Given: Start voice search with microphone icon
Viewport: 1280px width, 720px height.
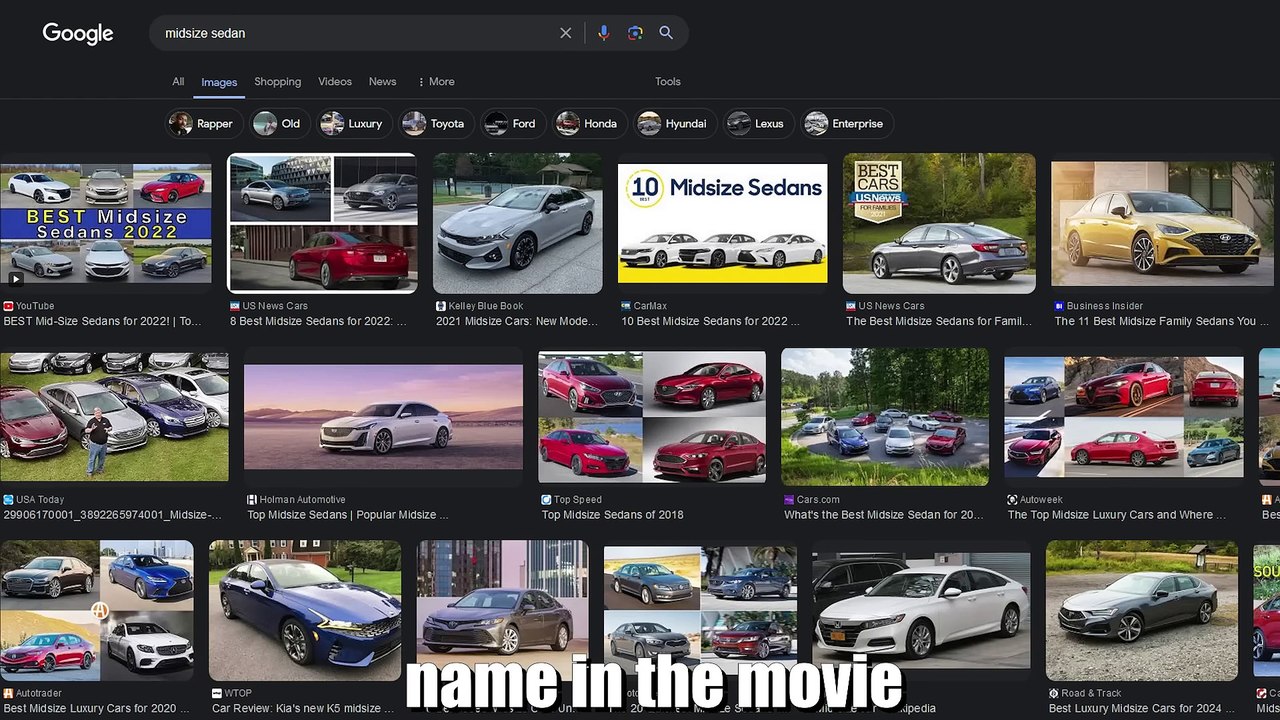Looking at the screenshot, I should coord(604,33).
